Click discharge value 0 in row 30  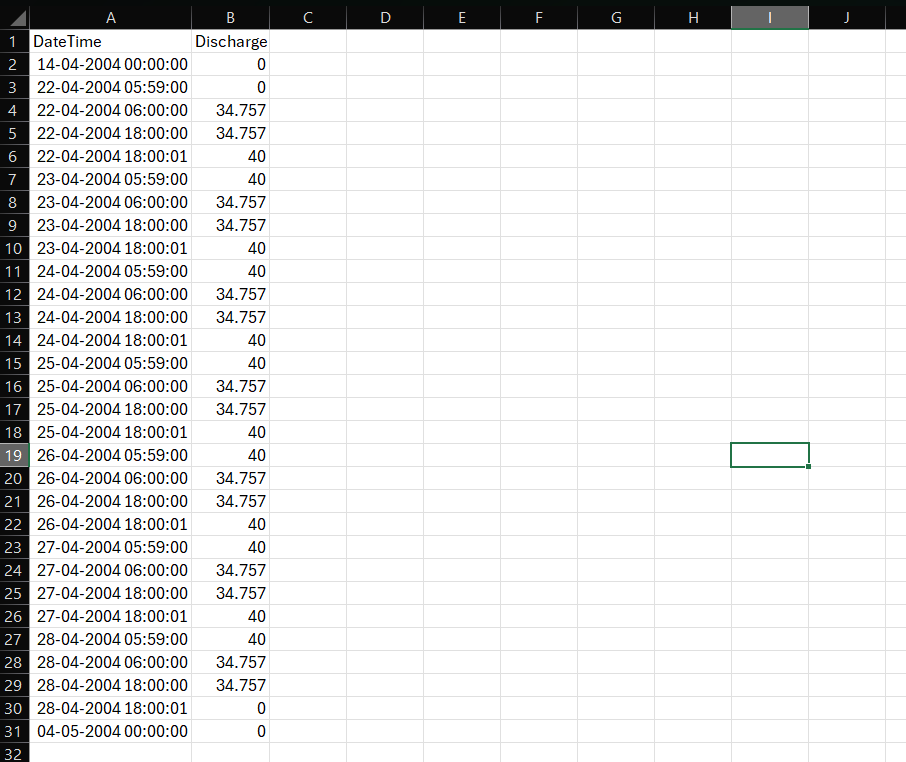click(230, 708)
